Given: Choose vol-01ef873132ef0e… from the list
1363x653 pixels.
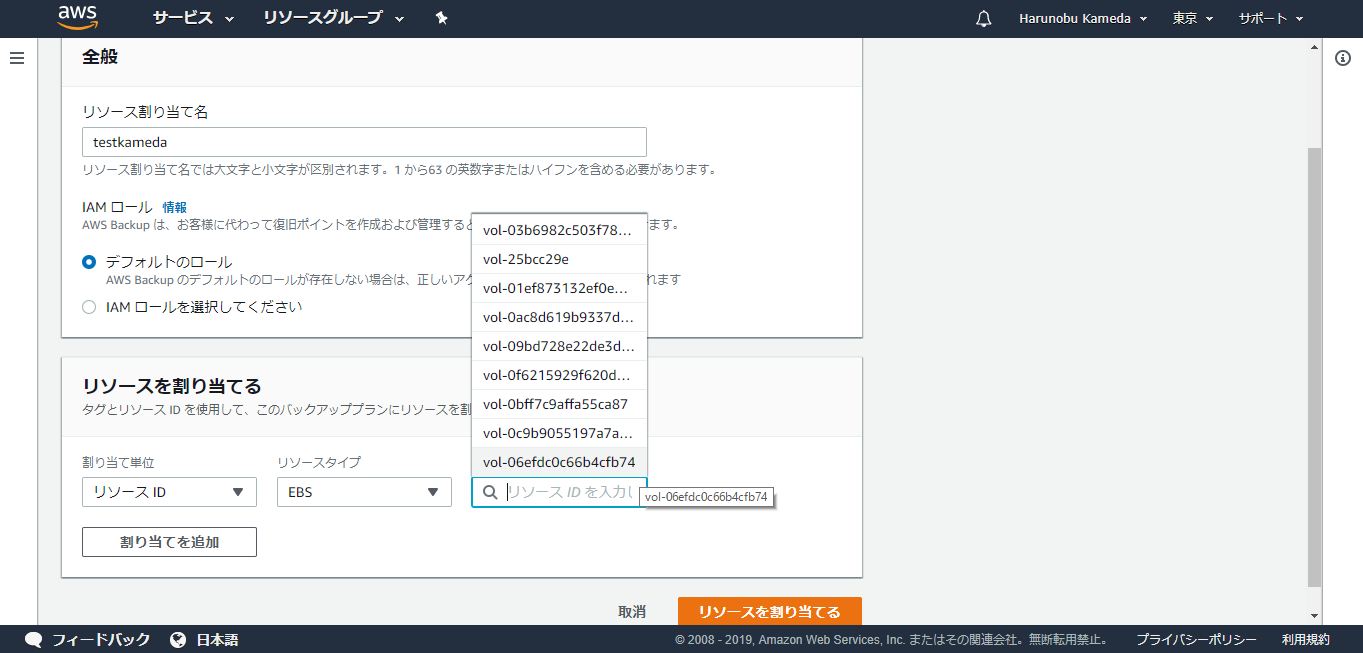Looking at the screenshot, I should point(559,288).
